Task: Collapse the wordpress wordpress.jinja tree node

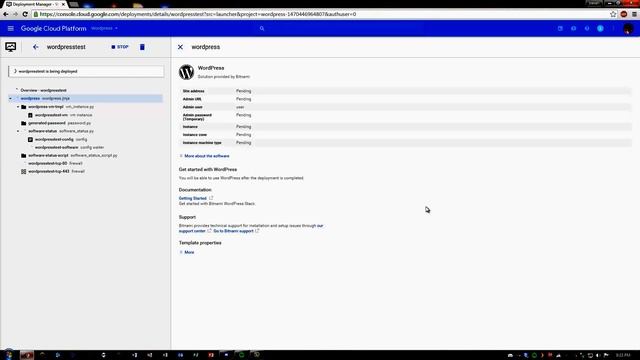Action: coord(11,98)
